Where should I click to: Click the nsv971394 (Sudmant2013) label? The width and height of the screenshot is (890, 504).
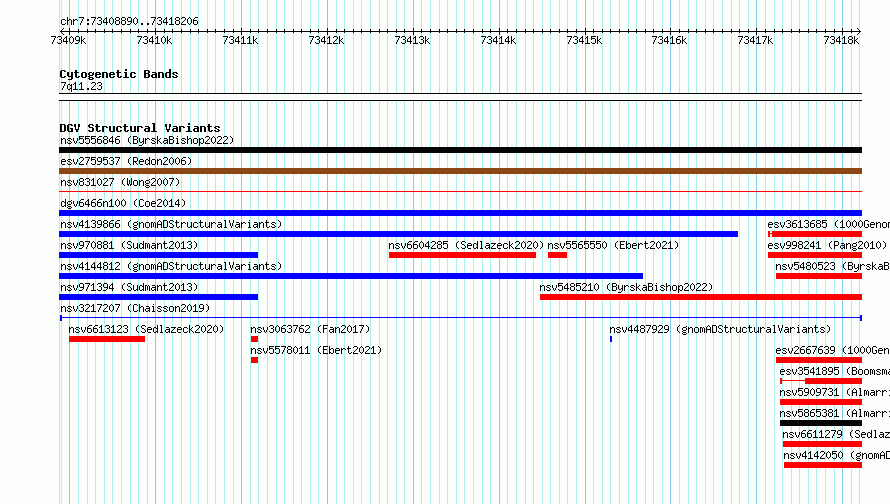[129, 287]
